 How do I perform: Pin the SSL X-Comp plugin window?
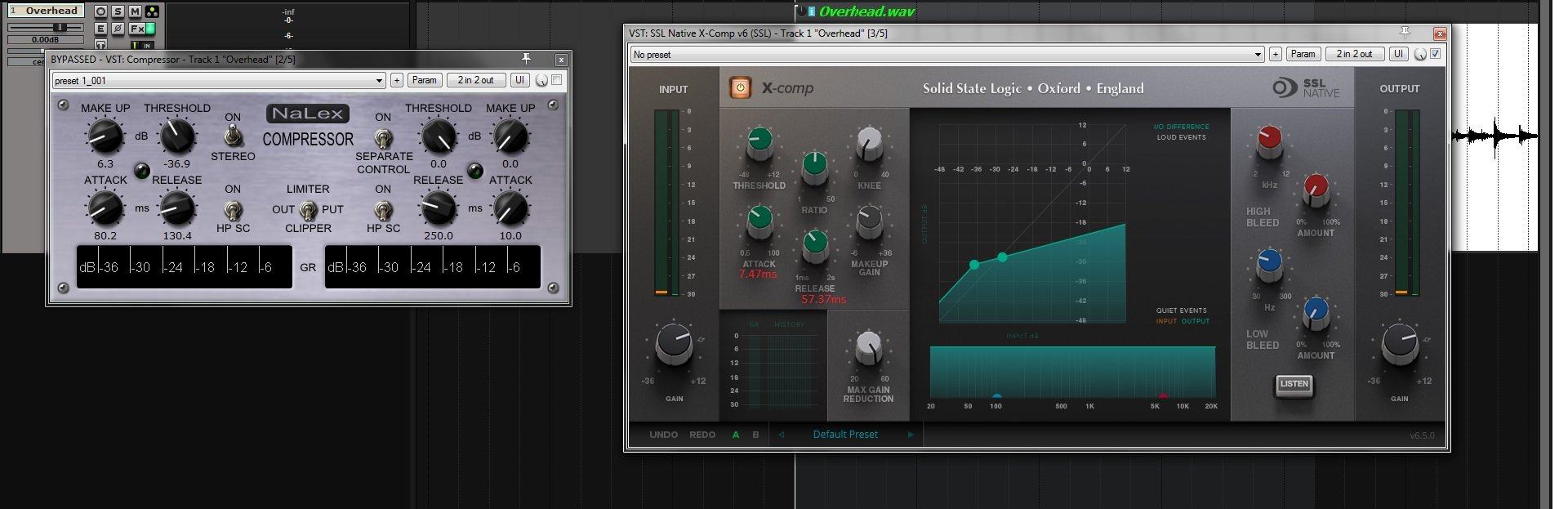coord(1405,33)
